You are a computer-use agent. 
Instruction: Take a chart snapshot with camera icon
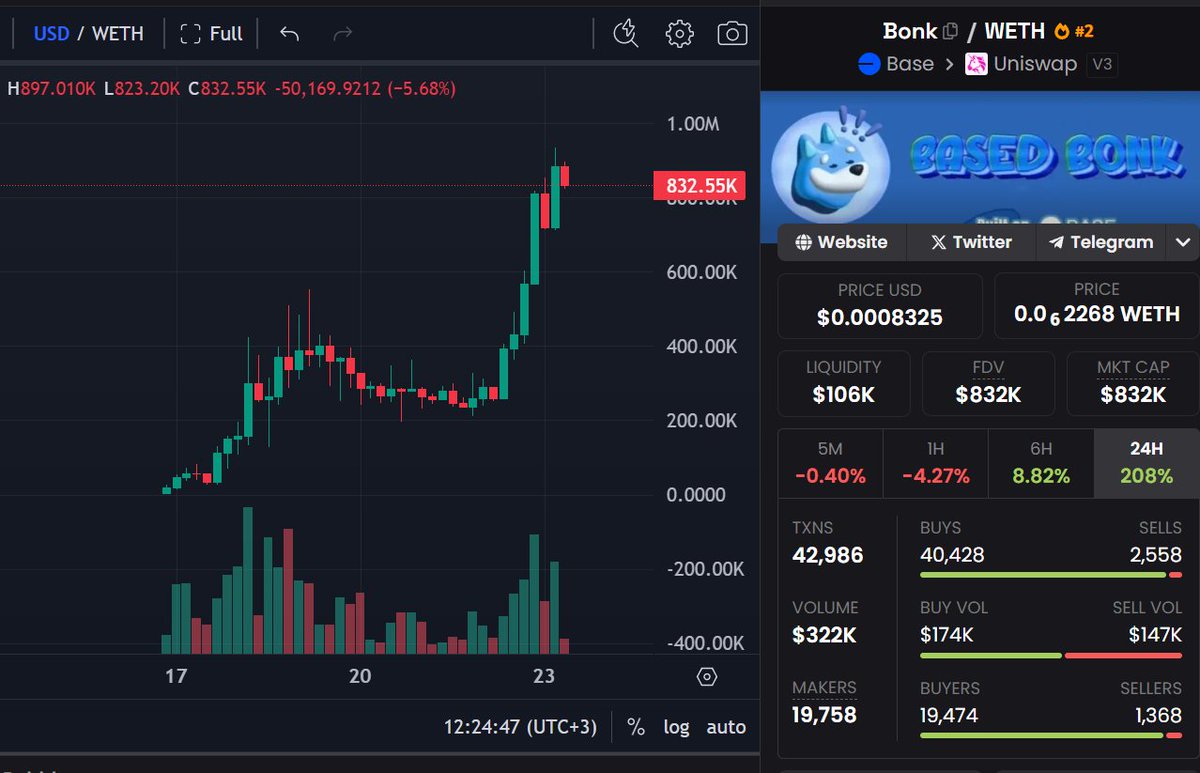pyautogui.click(x=732, y=33)
